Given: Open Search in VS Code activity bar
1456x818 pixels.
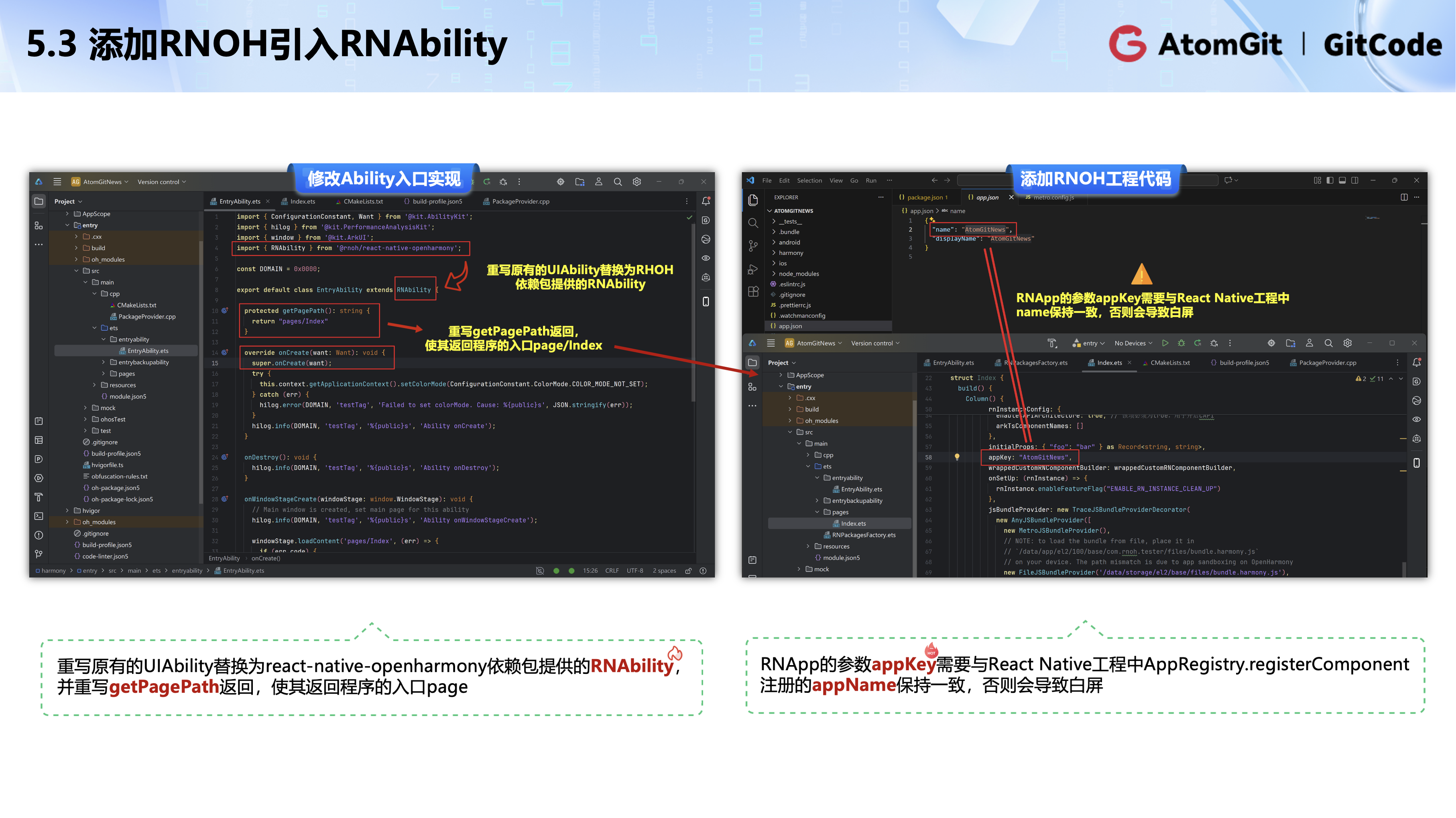Looking at the screenshot, I should (x=753, y=223).
